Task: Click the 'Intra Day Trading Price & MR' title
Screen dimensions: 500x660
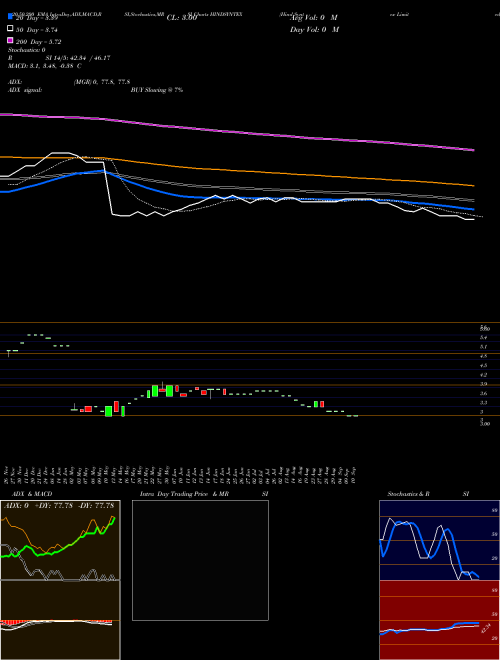Action: 184,494
